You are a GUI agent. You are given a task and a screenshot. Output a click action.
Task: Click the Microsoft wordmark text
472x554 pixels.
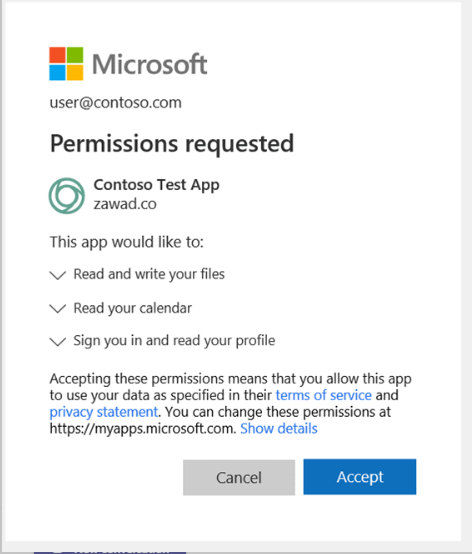click(x=149, y=64)
